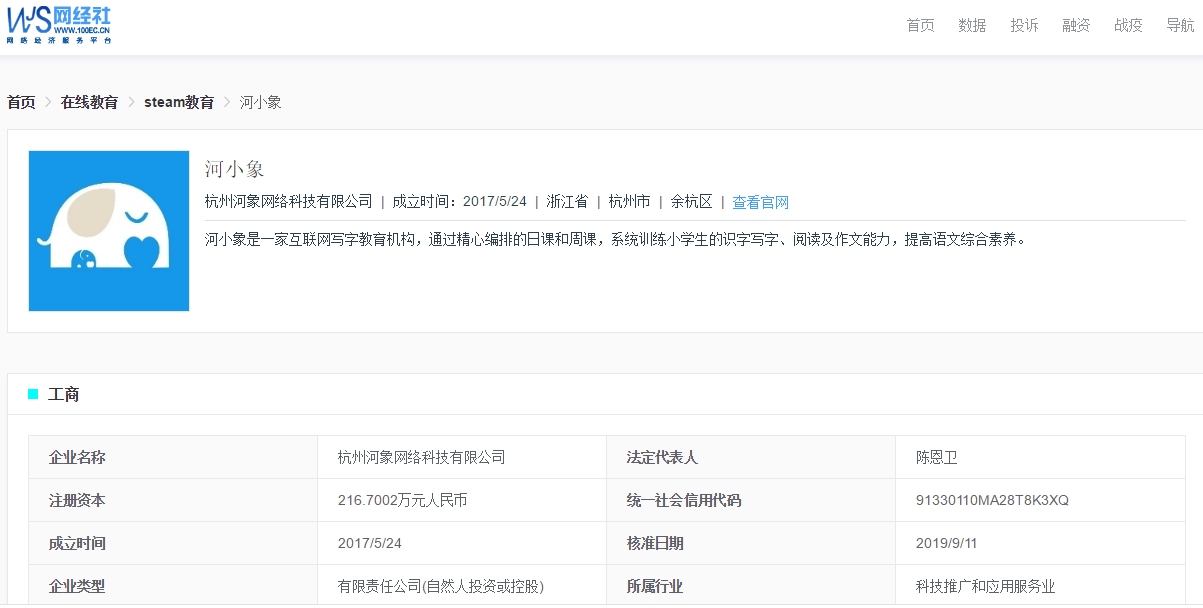Click the 科技推广和应用服务业 cell
The width and height of the screenshot is (1203, 608).
(x=985, y=586)
